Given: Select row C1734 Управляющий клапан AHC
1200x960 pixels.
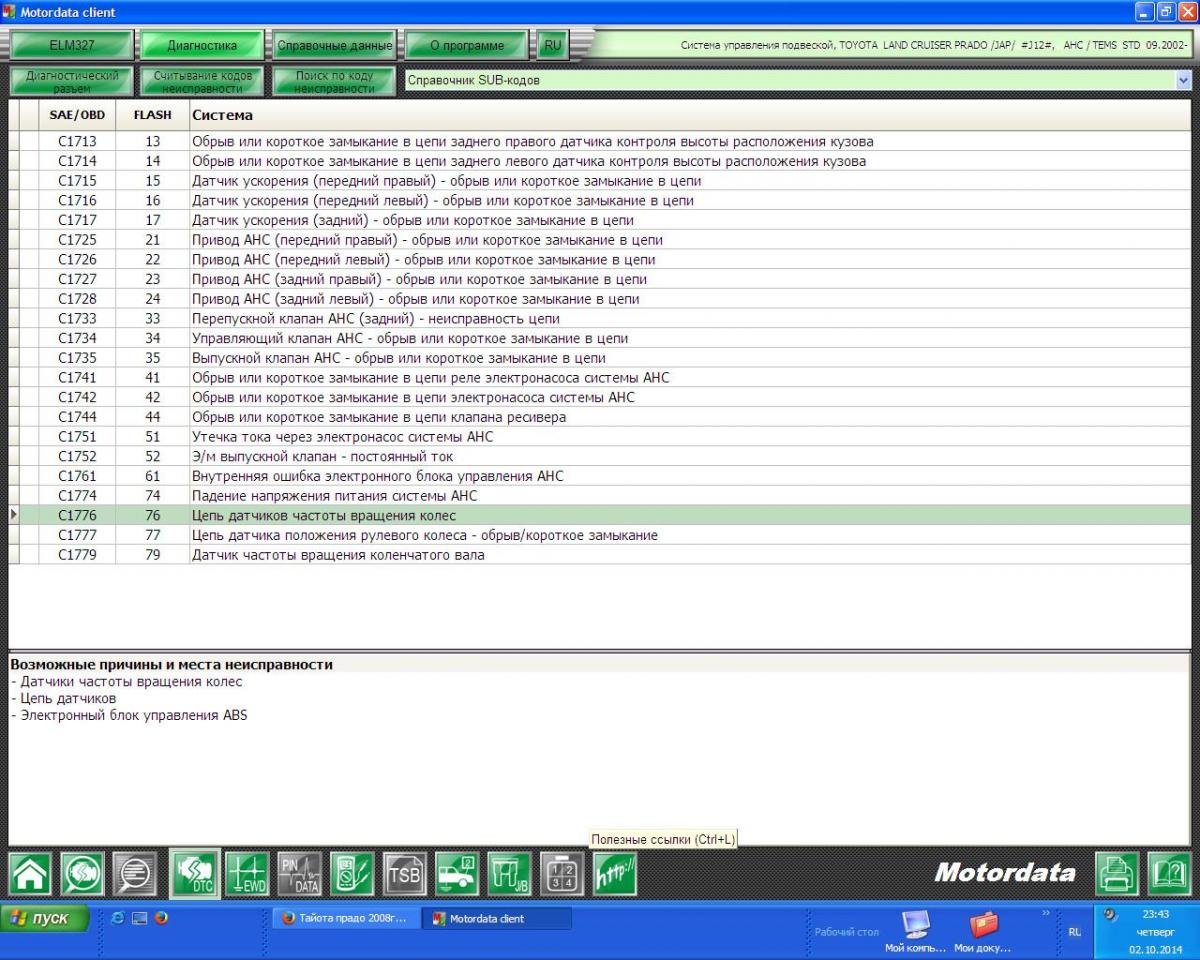Looking at the screenshot, I should point(600,338).
